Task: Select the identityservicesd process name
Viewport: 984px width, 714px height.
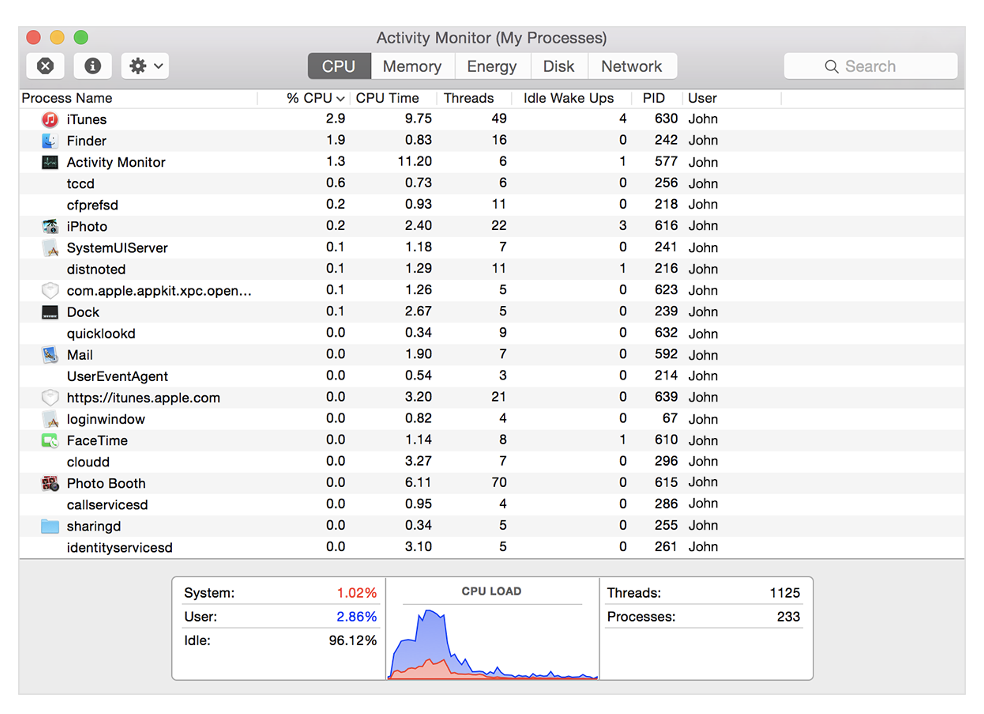Action: click(119, 548)
